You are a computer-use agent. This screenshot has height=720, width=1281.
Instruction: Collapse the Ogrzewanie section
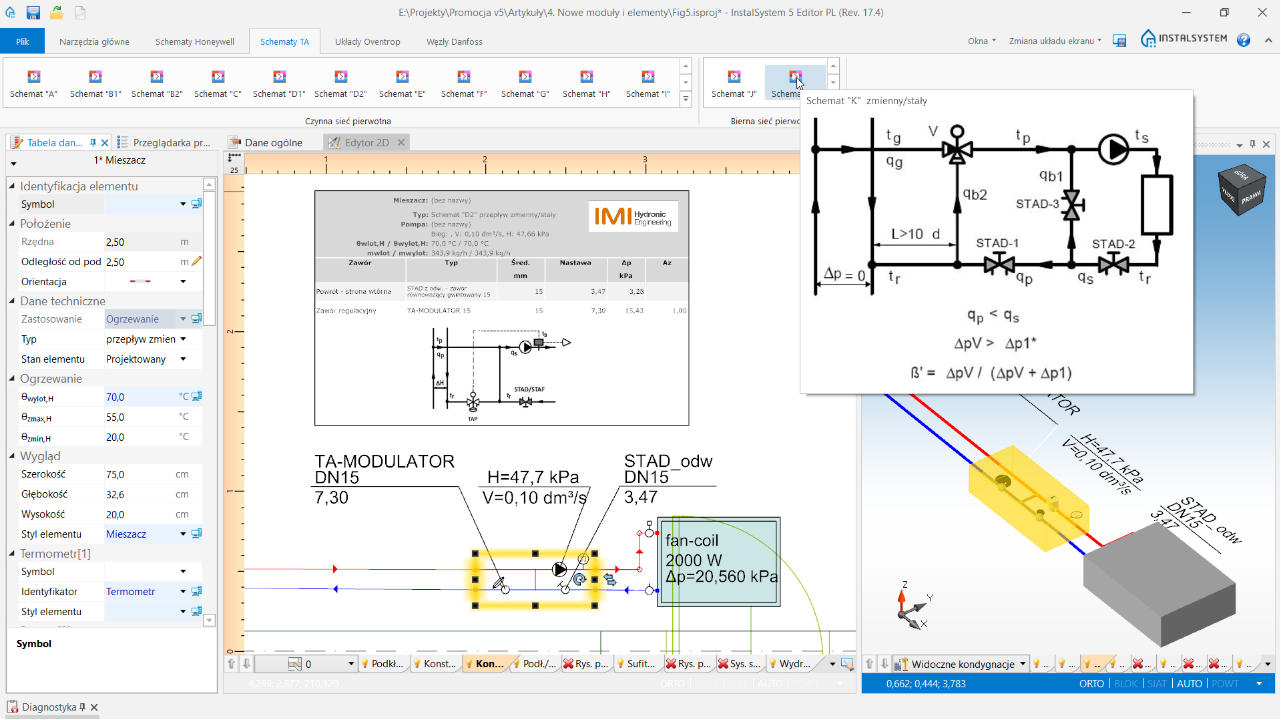12,379
